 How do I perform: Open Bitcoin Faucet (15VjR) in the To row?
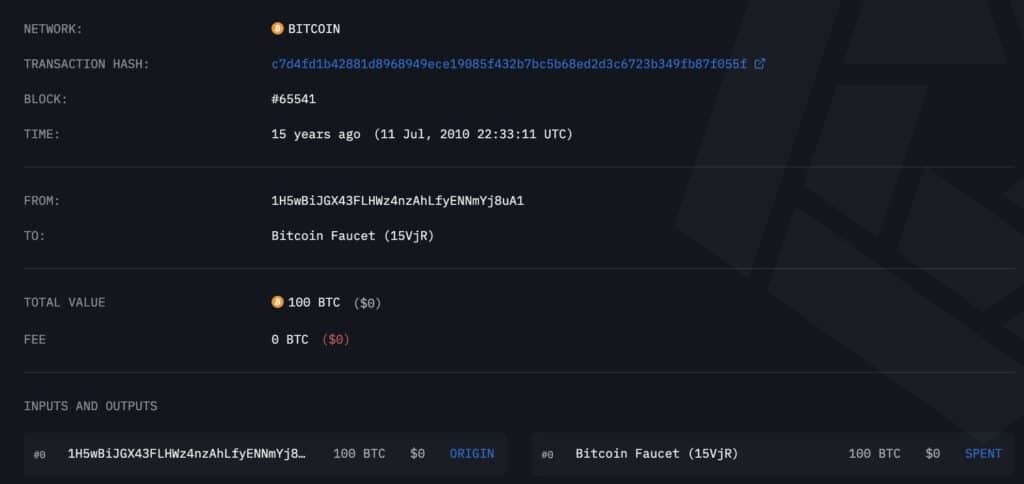[x=354, y=236]
